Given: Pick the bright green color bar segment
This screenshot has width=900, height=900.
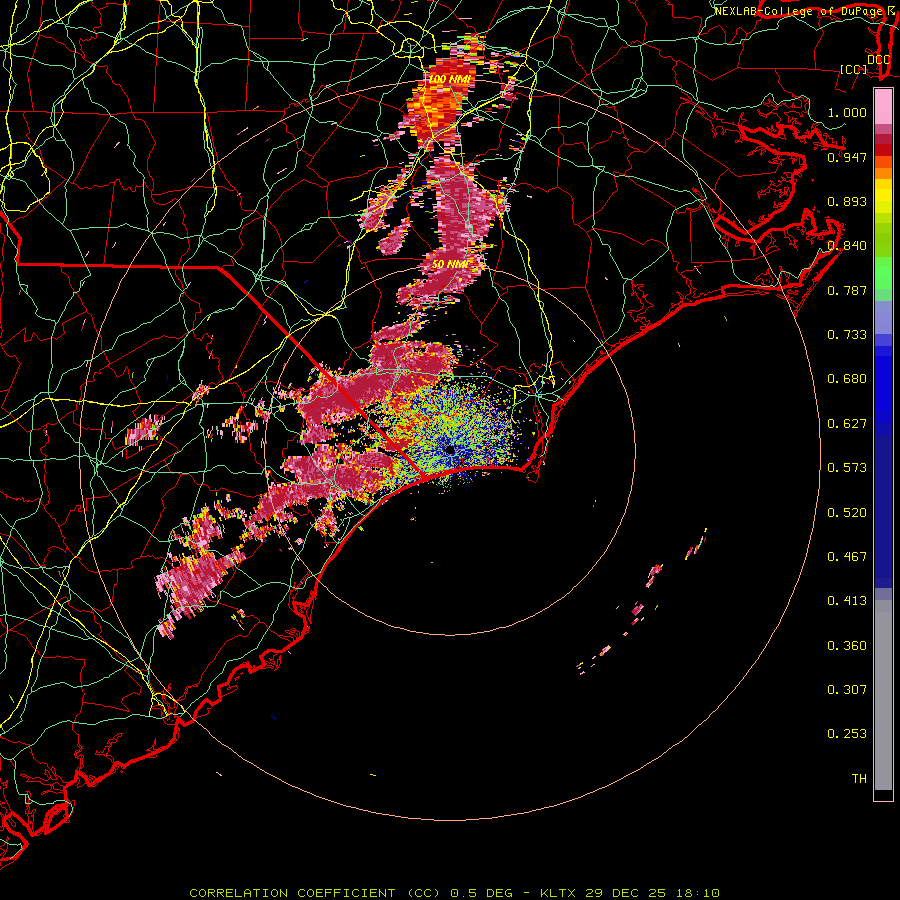Looking at the screenshot, I should pos(883,273).
